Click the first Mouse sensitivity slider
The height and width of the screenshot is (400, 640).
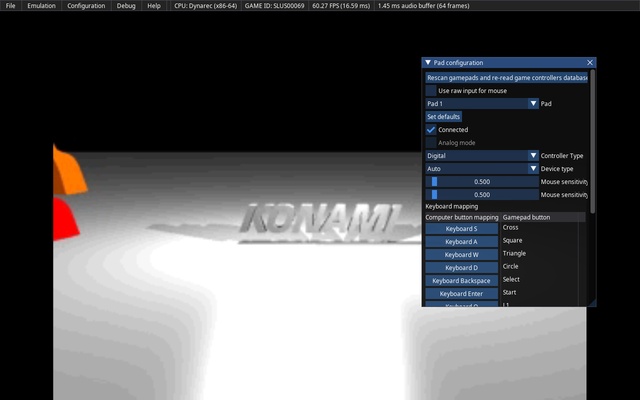pyautogui.click(x=482, y=182)
